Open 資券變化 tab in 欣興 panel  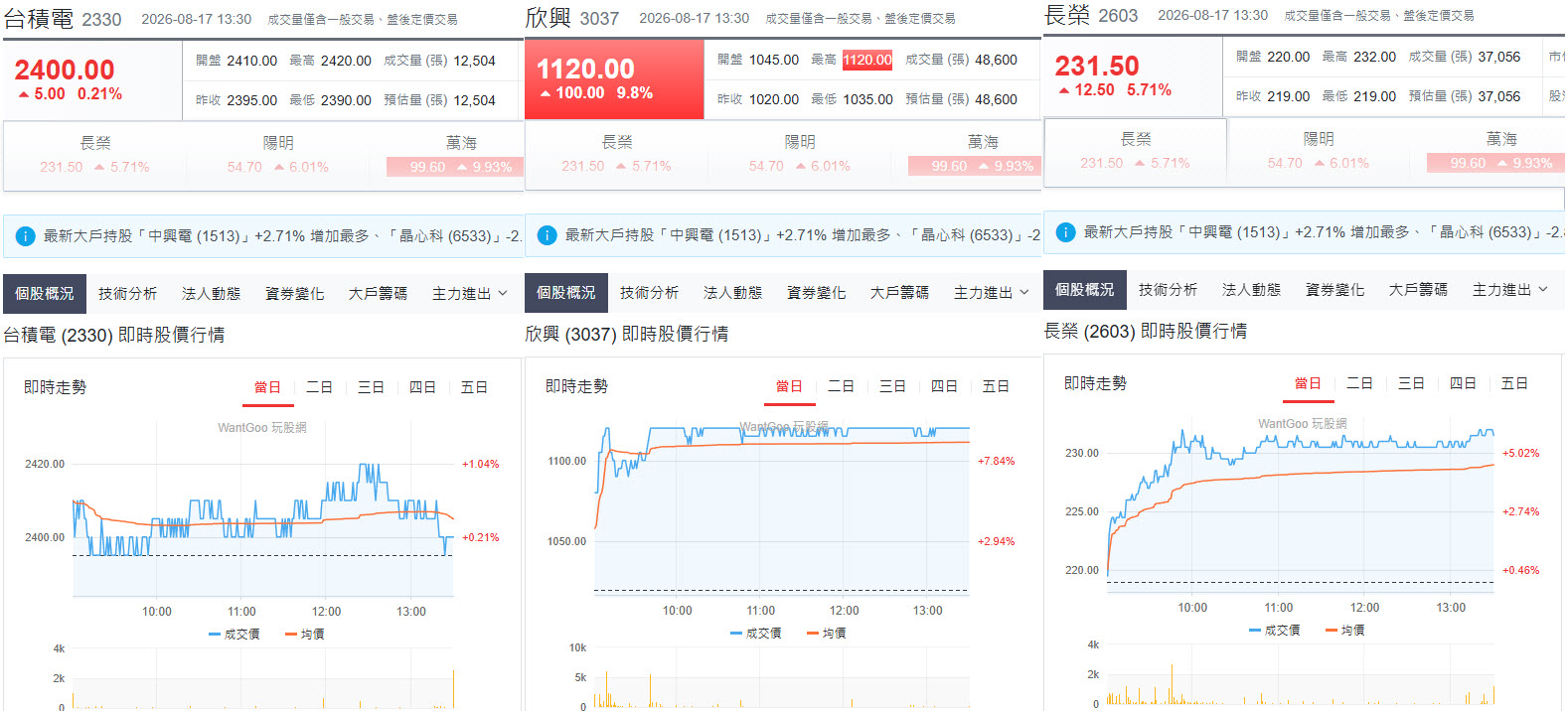coord(817,292)
